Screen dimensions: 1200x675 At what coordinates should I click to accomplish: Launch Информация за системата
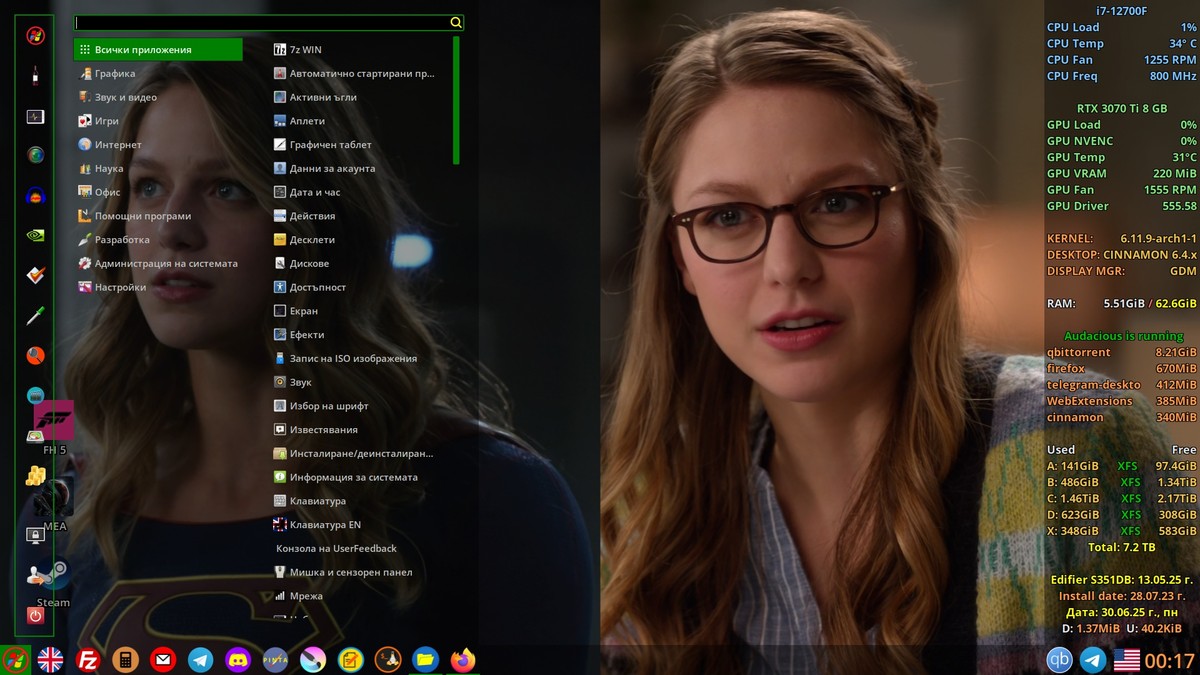coord(353,478)
